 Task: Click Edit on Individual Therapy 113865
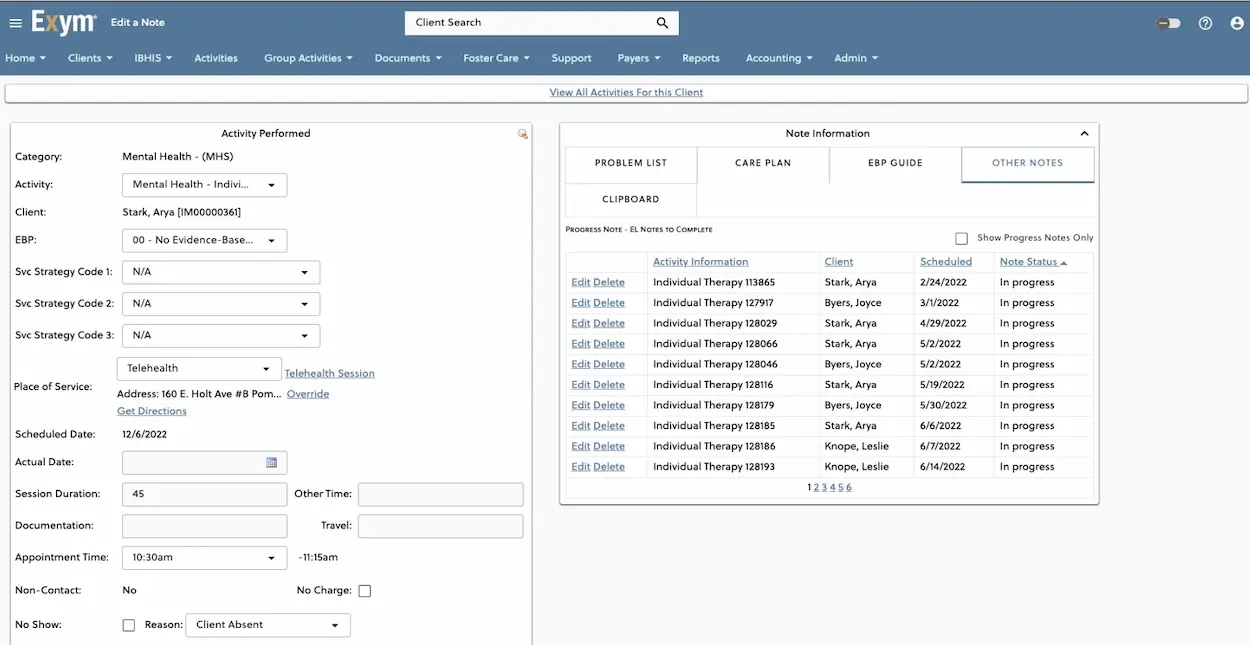(x=580, y=281)
